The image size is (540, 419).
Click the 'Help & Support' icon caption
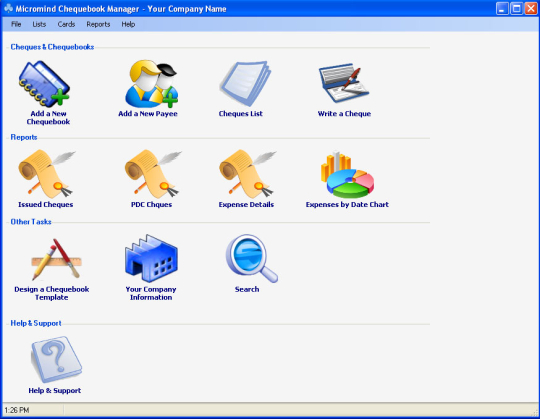click(x=55, y=390)
